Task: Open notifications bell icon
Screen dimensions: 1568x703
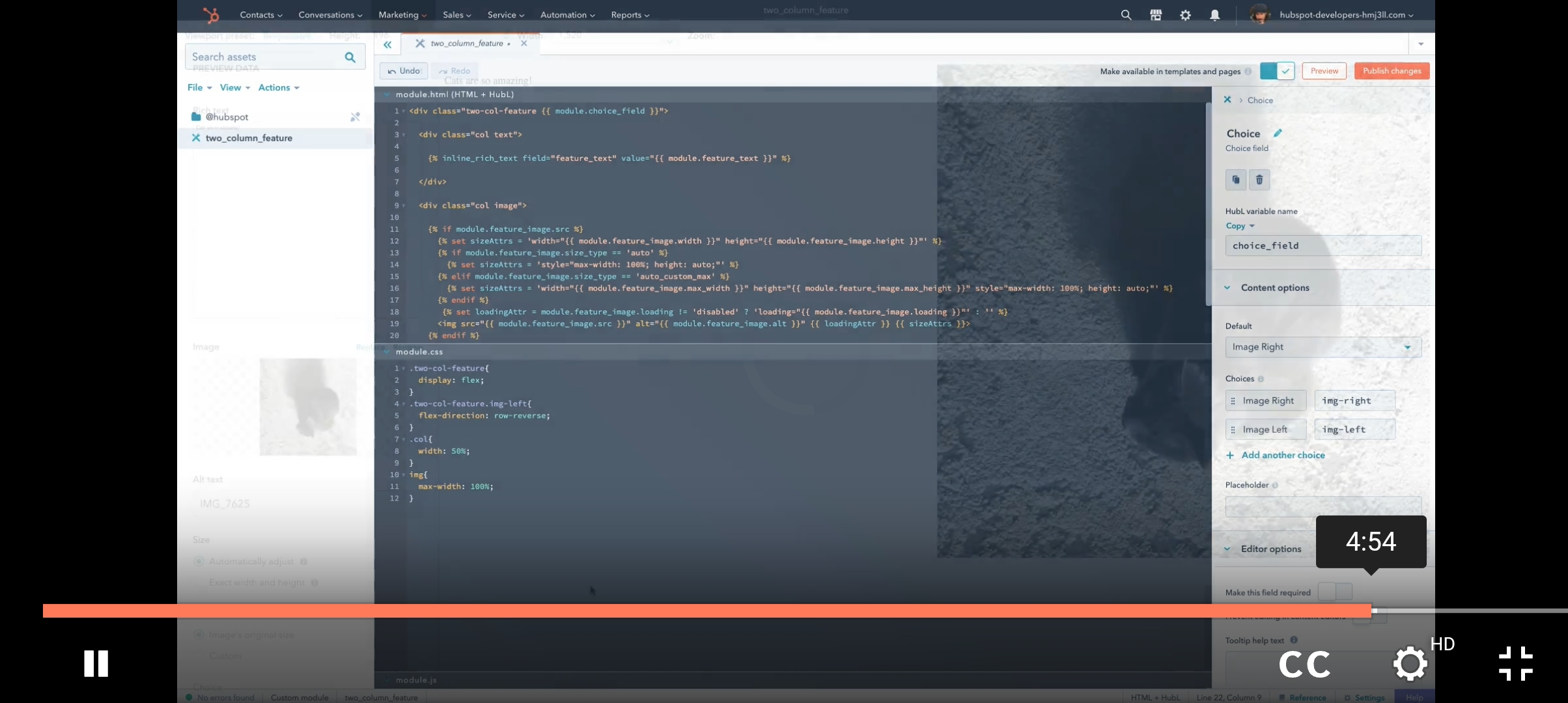Action: 1214,14
